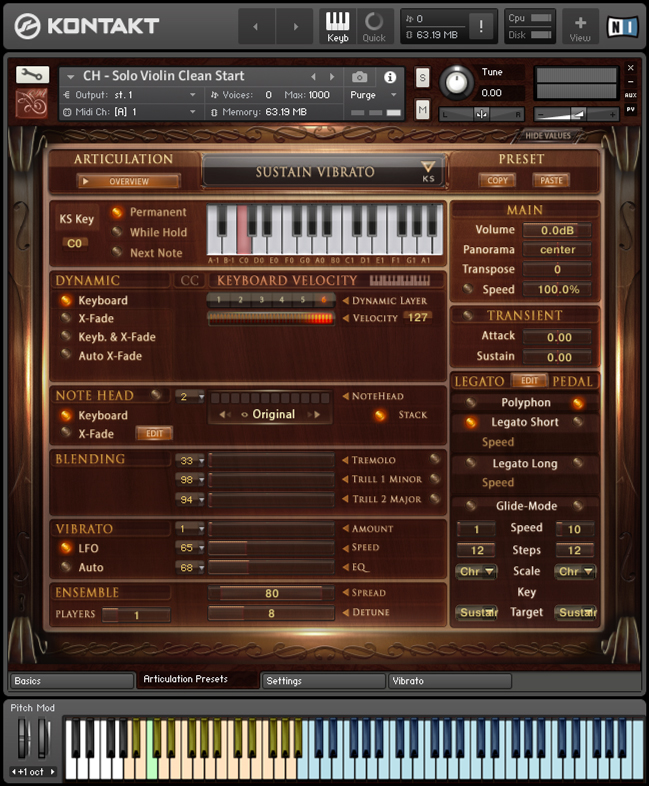The image size is (649, 786).
Task: Solo the instrument with S button
Action: pos(422,78)
